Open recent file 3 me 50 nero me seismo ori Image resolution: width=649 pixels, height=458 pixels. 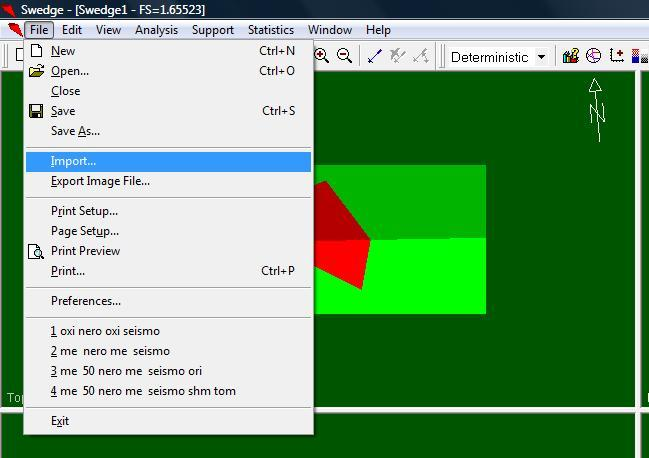(168, 371)
